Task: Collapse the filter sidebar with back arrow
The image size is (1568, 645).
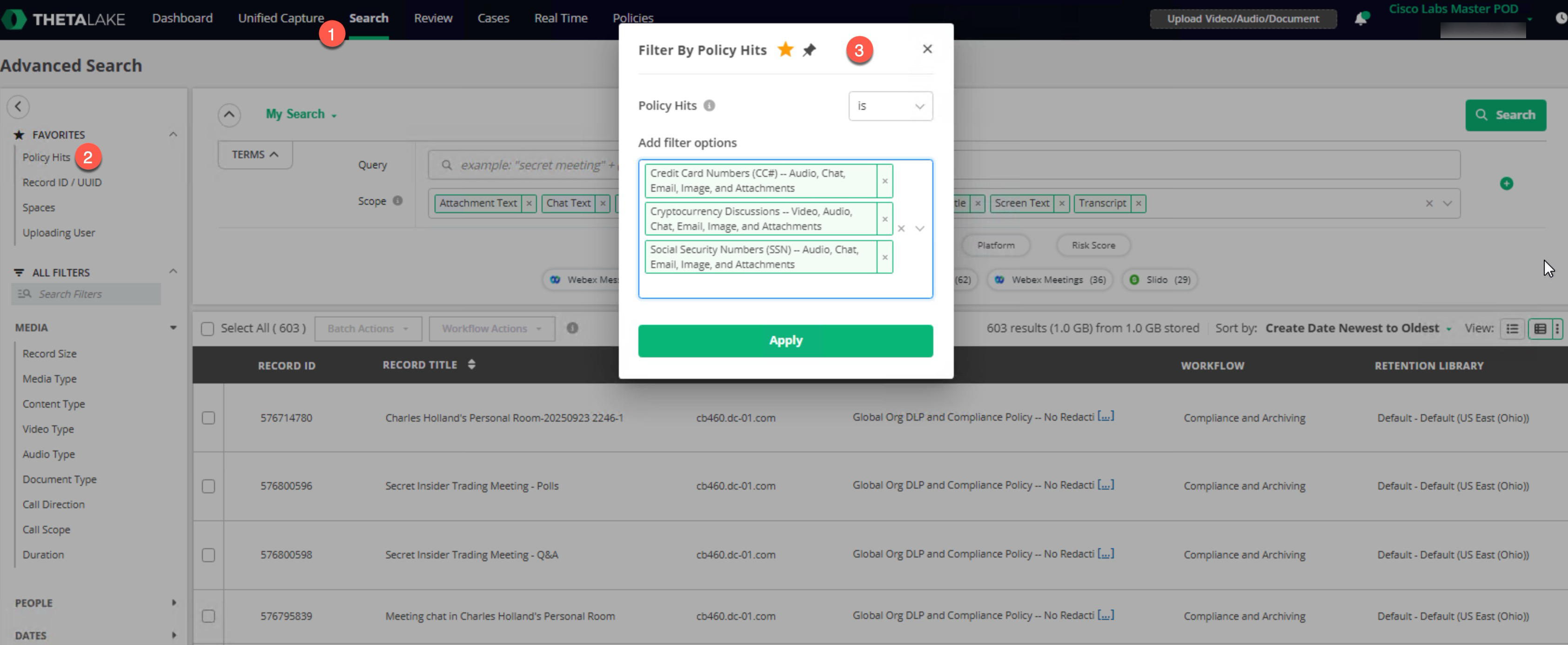Action: coord(18,107)
